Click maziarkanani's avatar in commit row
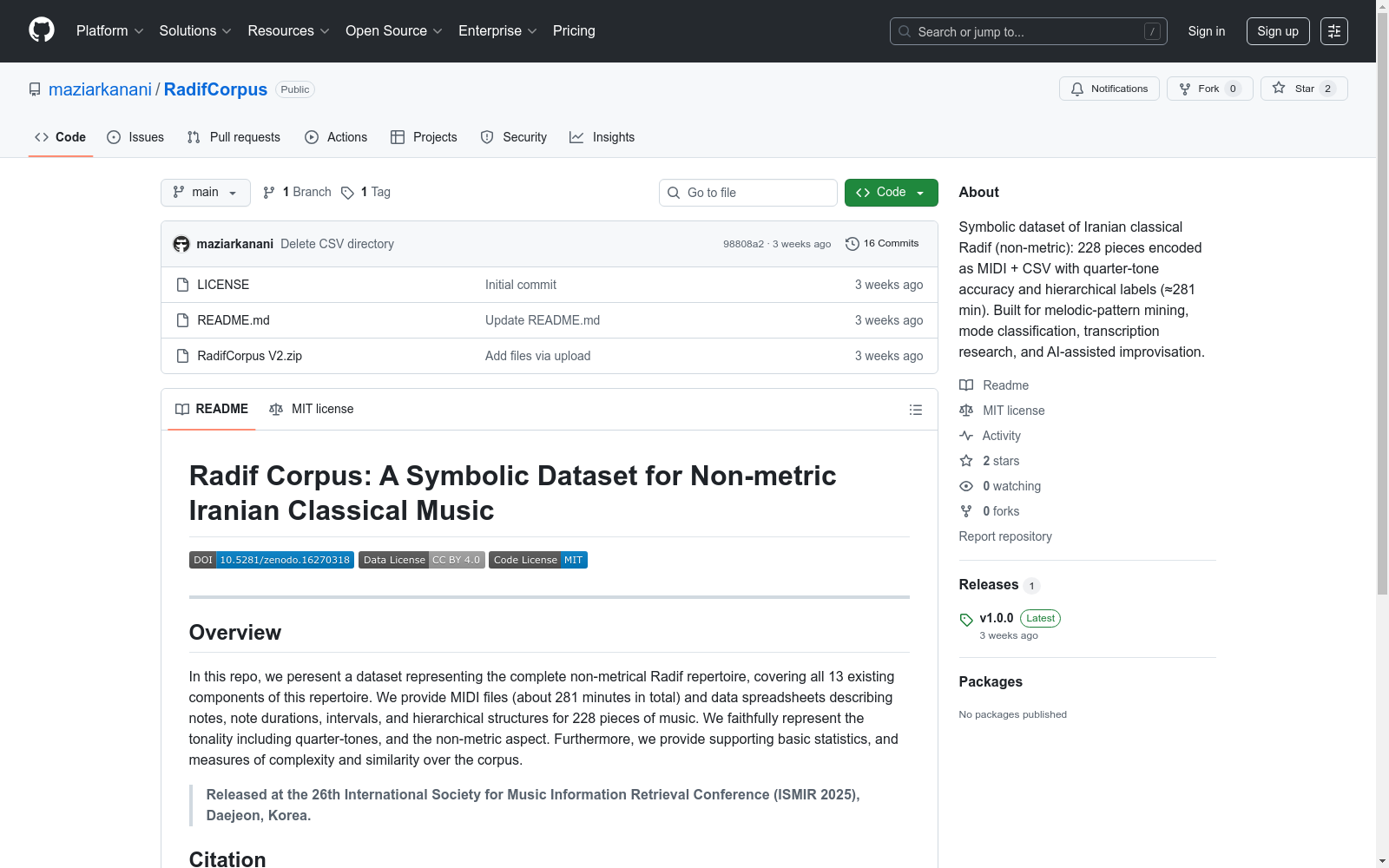The height and width of the screenshot is (868, 1389). click(x=181, y=244)
